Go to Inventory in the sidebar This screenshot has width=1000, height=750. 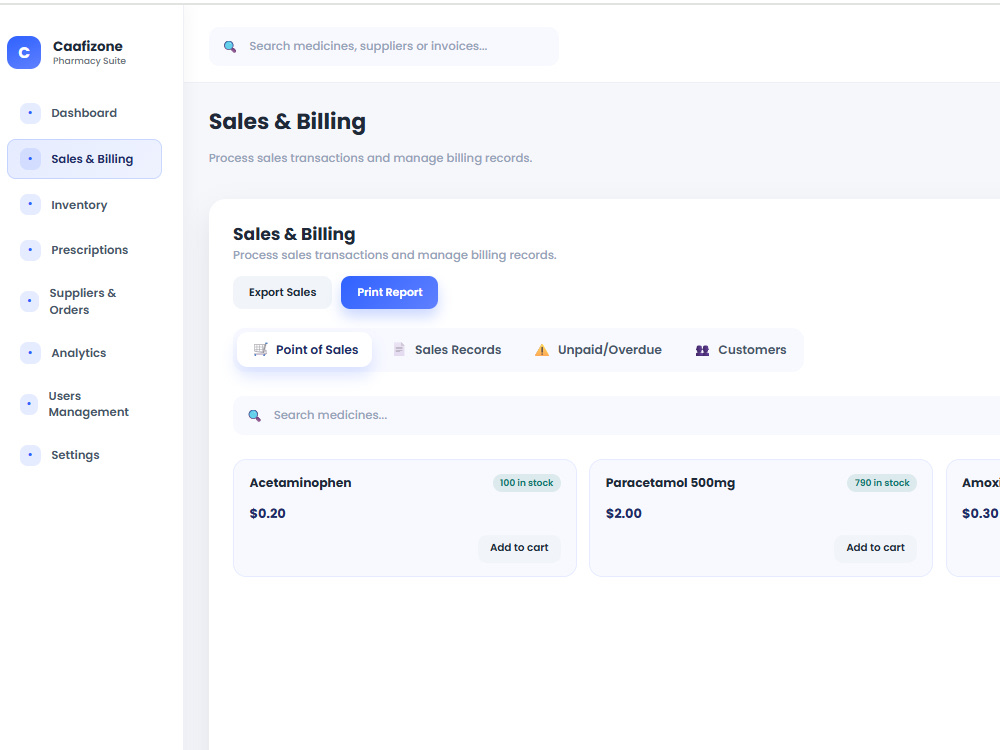84,205
